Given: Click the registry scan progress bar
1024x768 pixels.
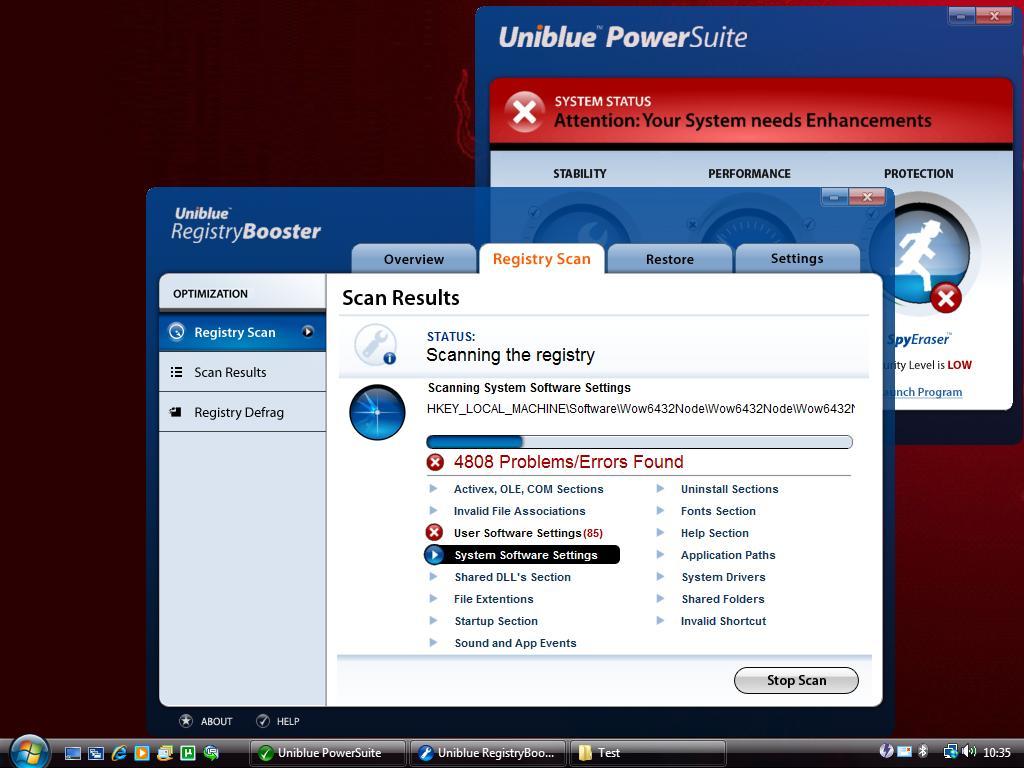Looking at the screenshot, I should (x=639, y=441).
